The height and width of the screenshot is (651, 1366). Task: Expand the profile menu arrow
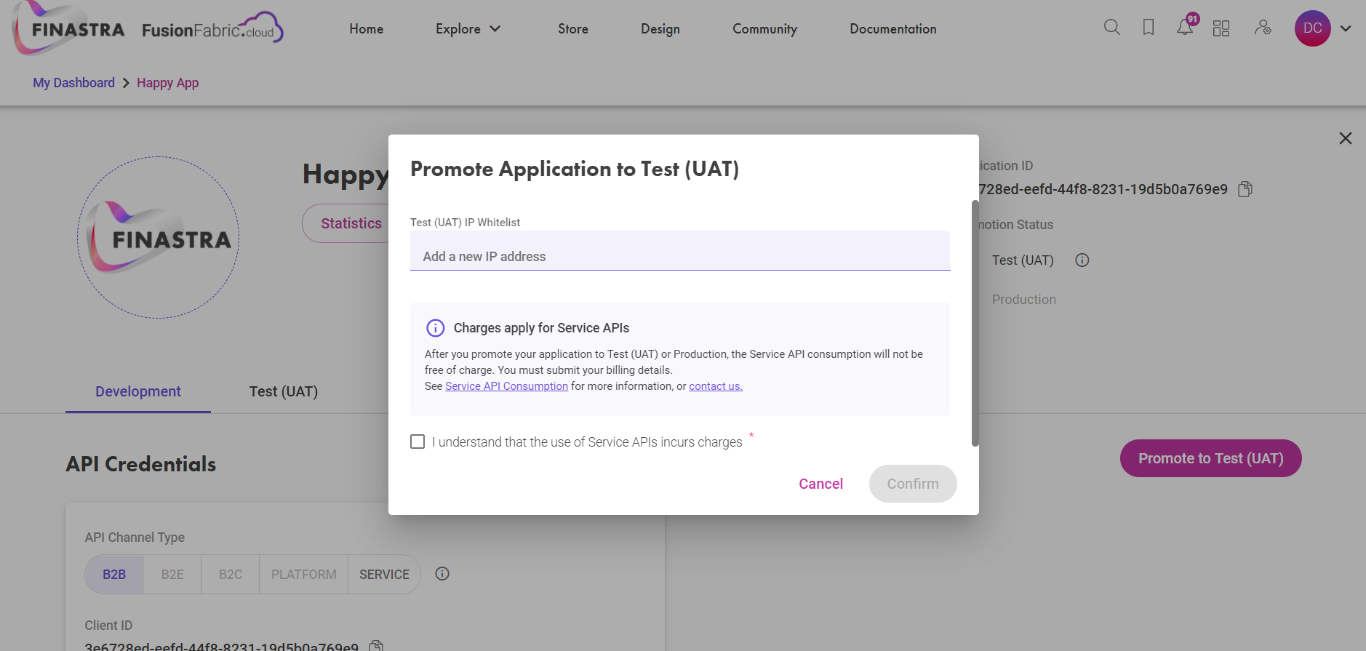click(x=1346, y=28)
